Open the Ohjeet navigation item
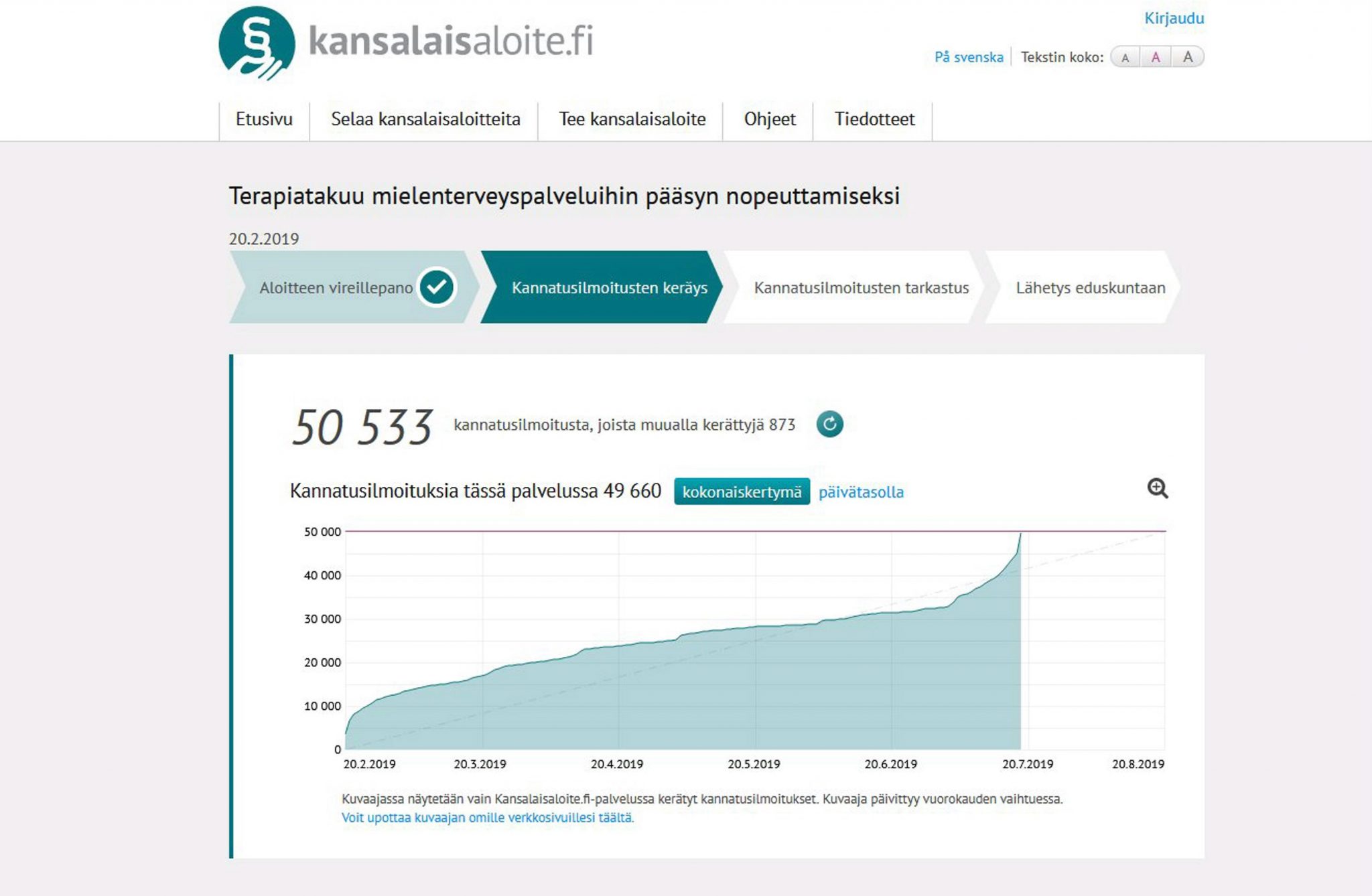 click(770, 119)
